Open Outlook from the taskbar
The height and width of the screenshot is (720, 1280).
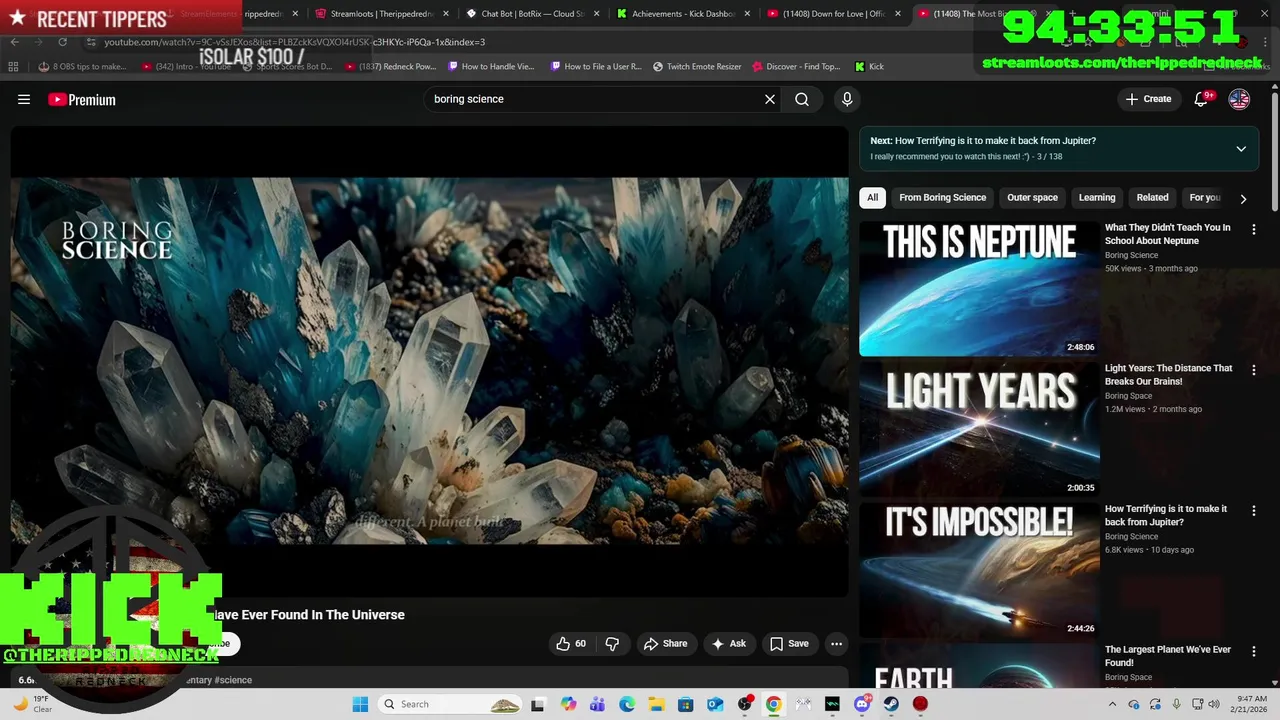click(715, 704)
